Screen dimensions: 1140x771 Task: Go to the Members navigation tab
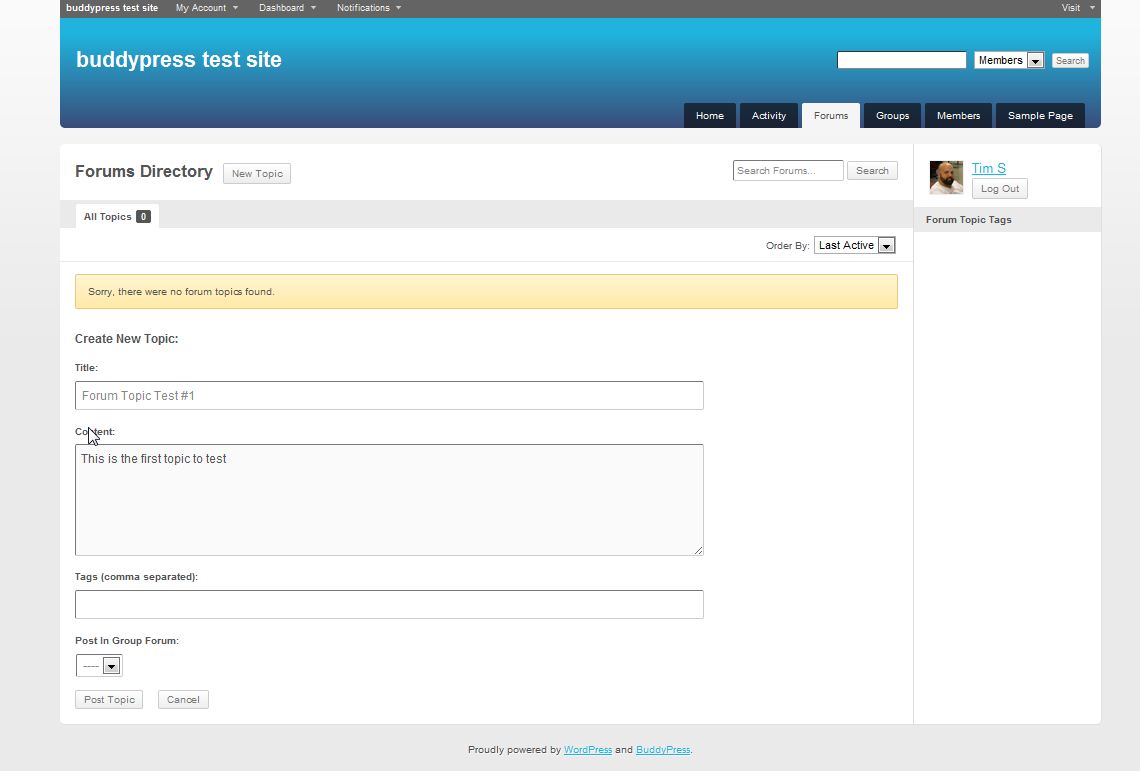[958, 116]
